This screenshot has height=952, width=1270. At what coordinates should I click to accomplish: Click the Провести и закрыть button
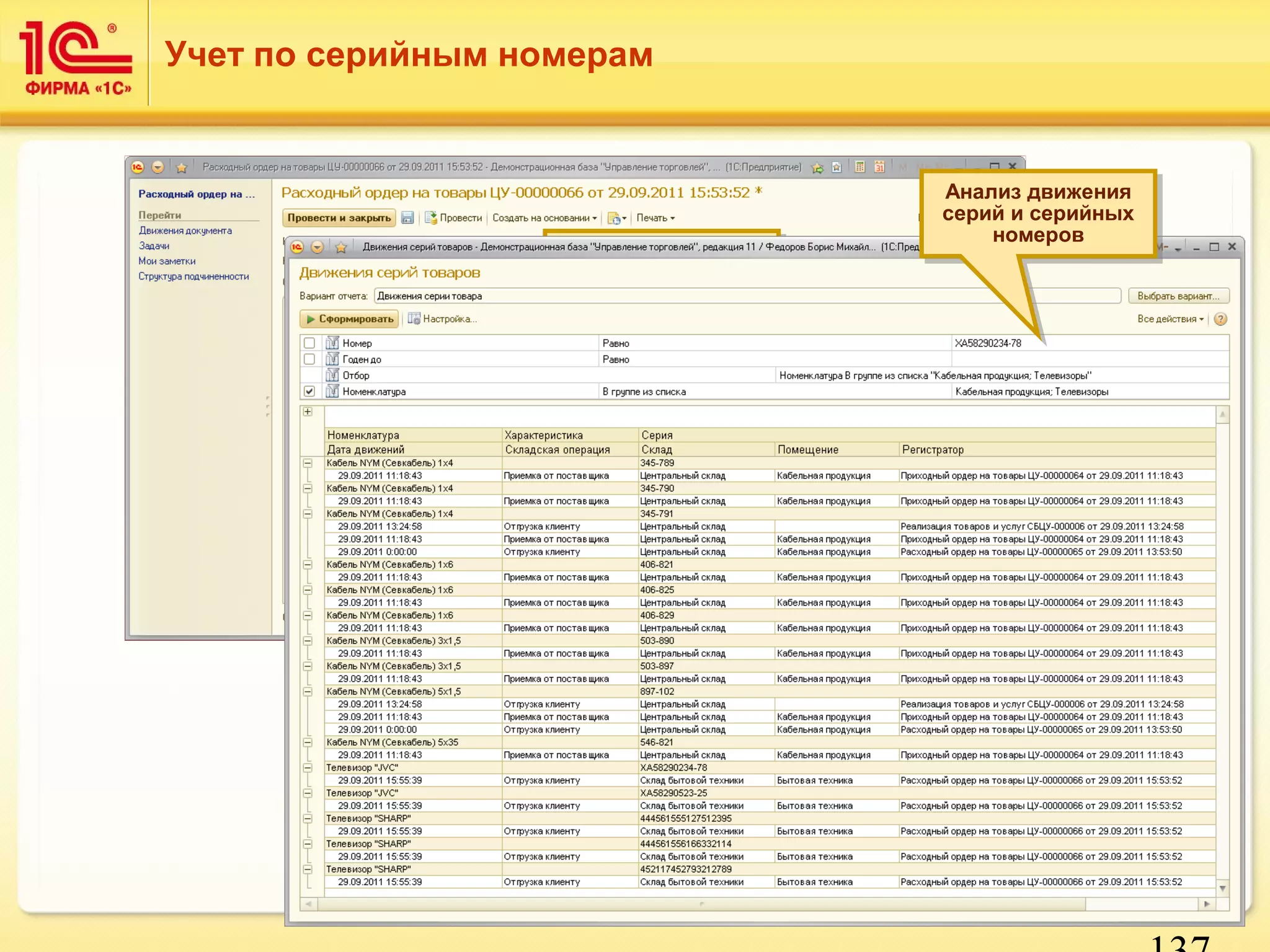tap(339, 218)
